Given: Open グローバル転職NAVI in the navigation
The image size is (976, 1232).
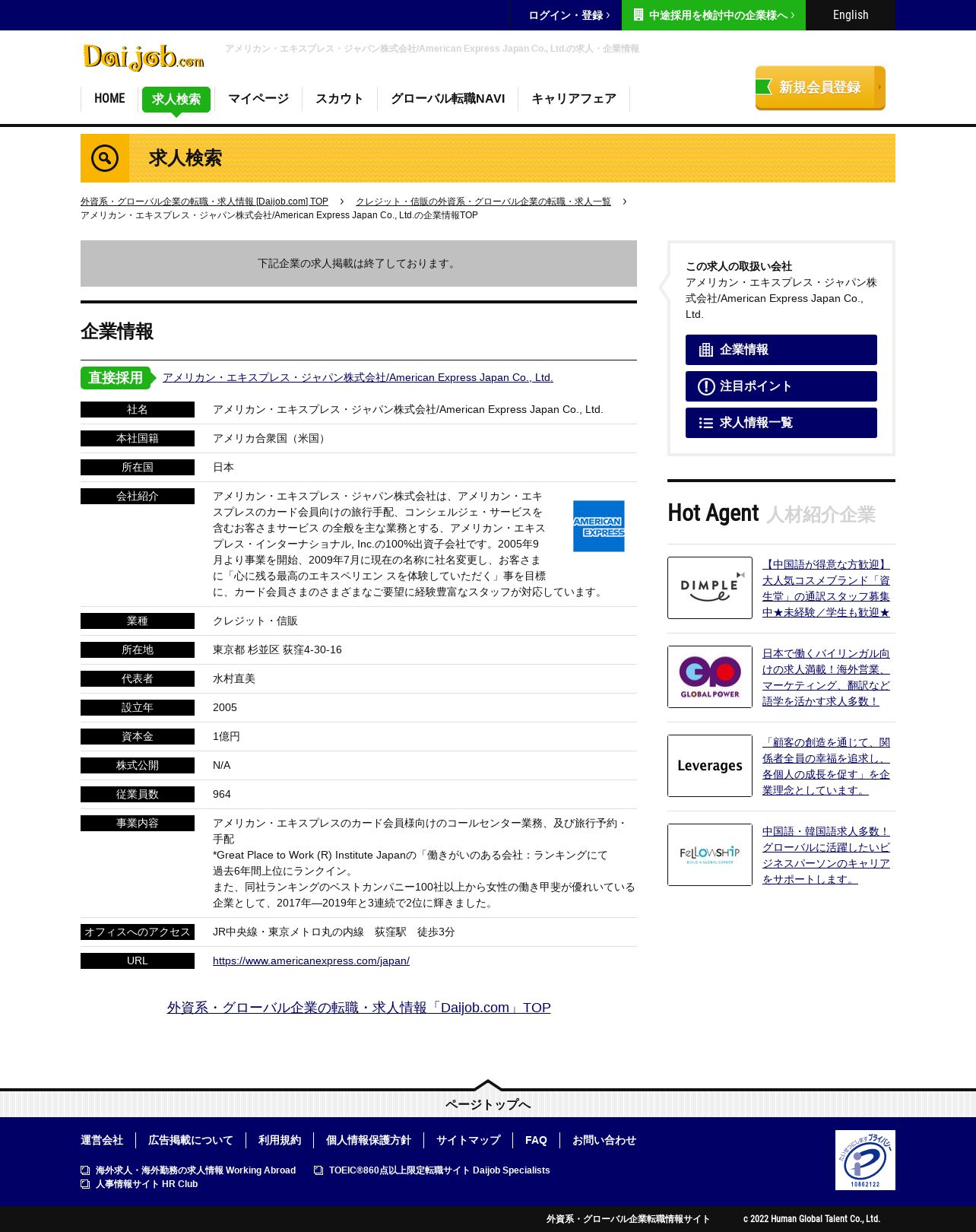Looking at the screenshot, I should (x=448, y=99).
